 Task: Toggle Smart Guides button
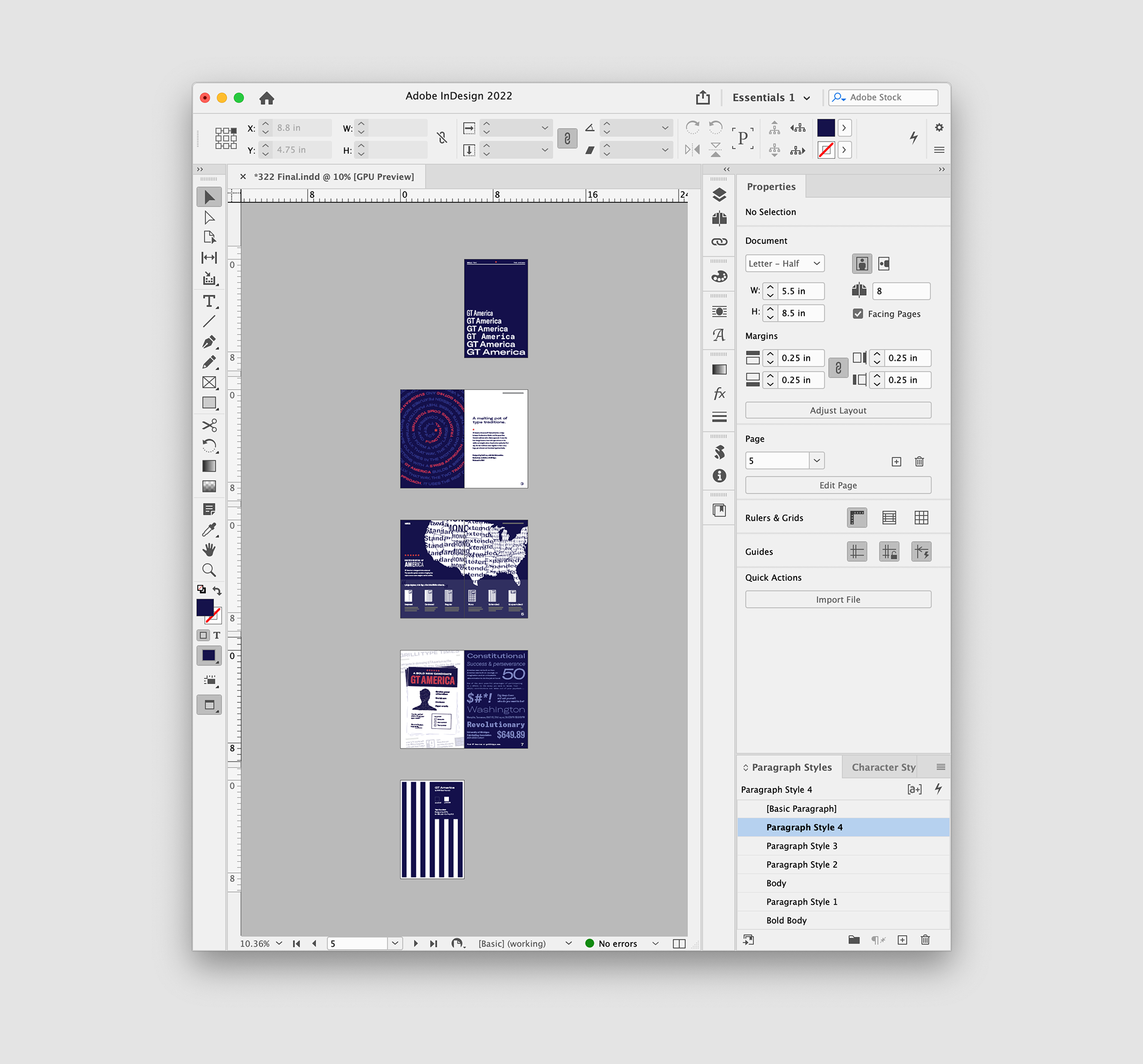922,552
